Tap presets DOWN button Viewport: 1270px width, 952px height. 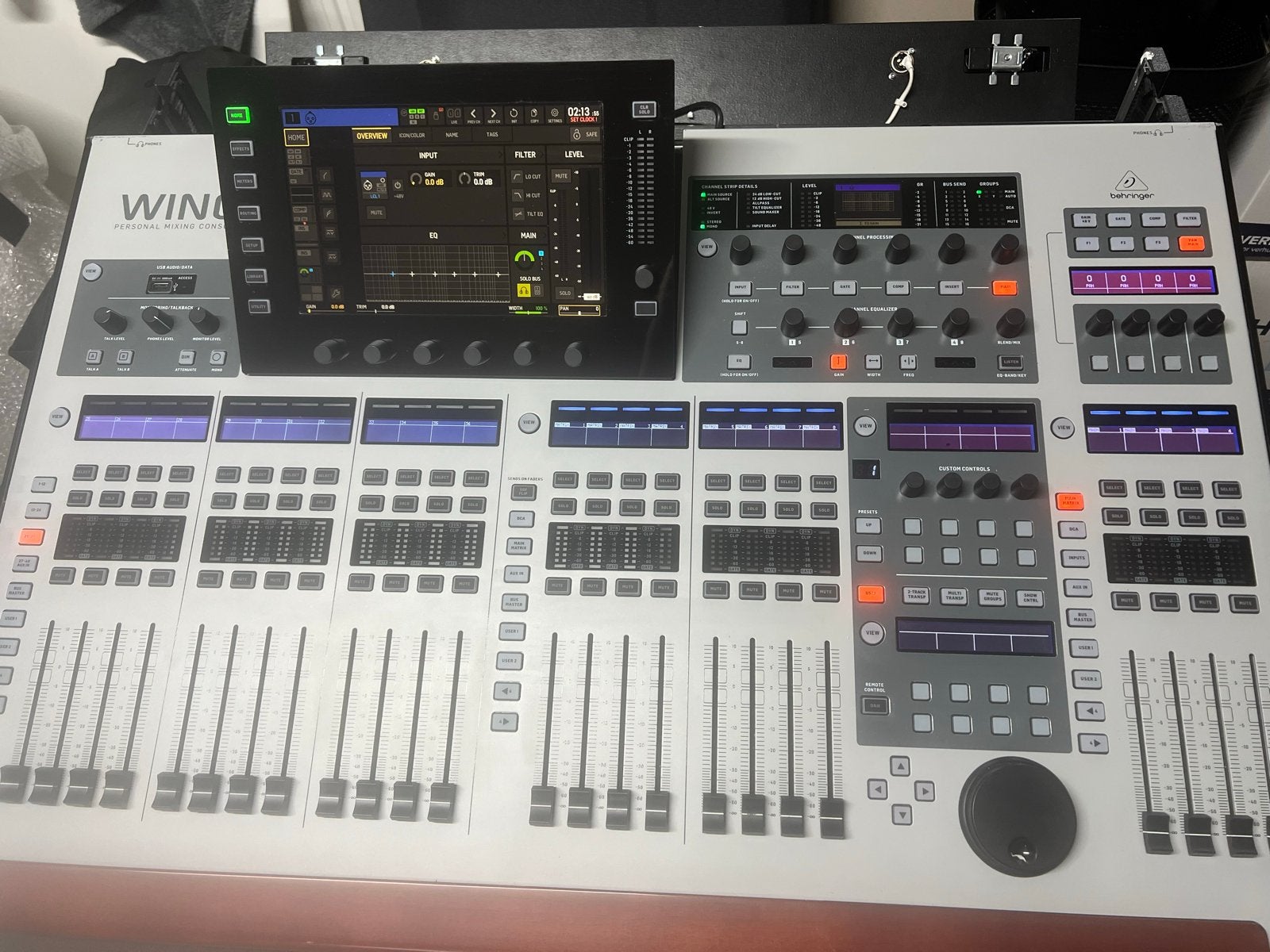coord(869,554)
